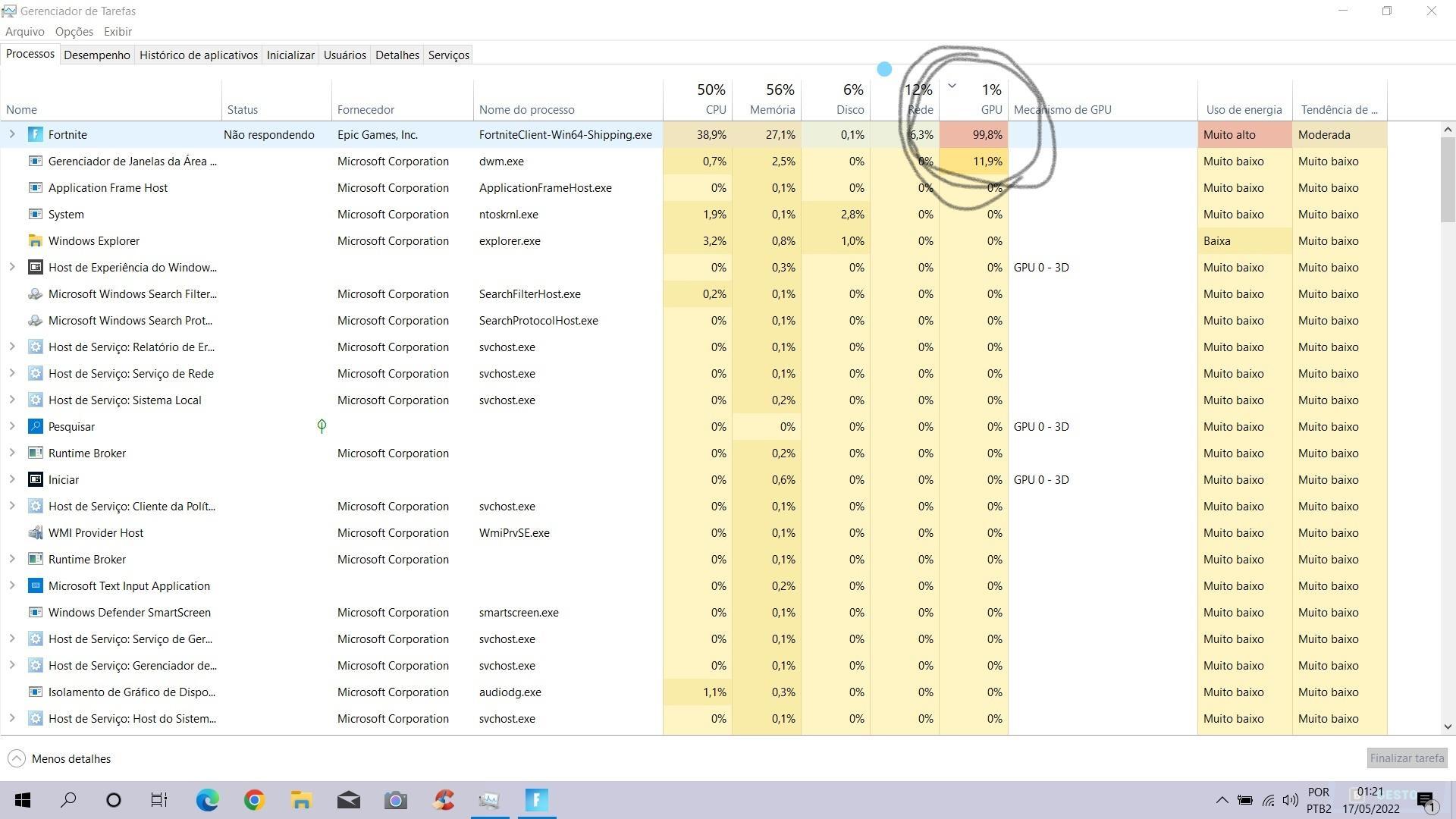
Task: Sort by the Disco column header
Action: click(x=836, y=100)
